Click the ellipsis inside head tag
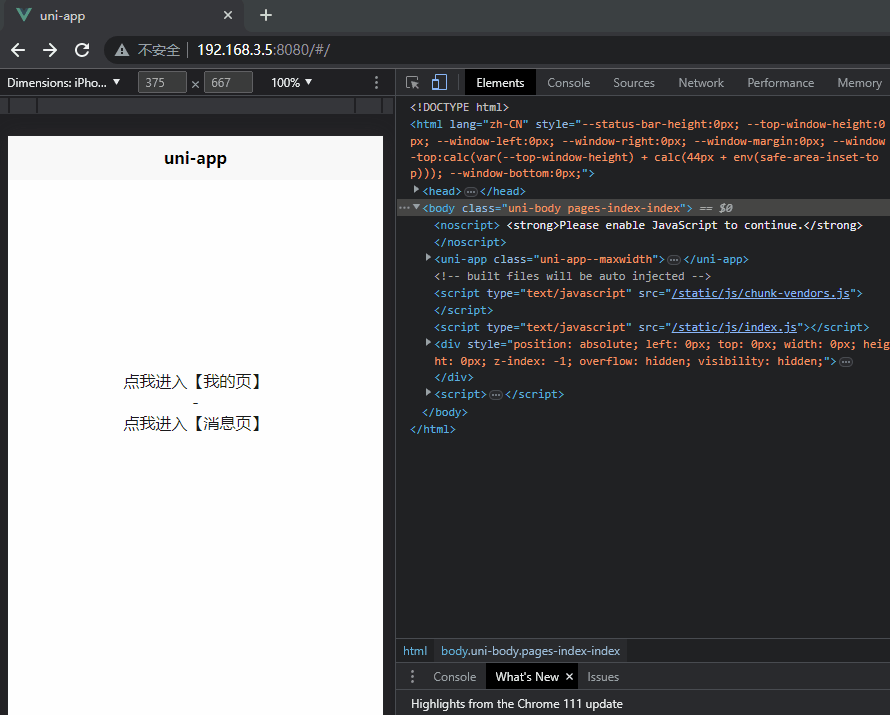Screen dimensions: 890x715 pos(471,192)
